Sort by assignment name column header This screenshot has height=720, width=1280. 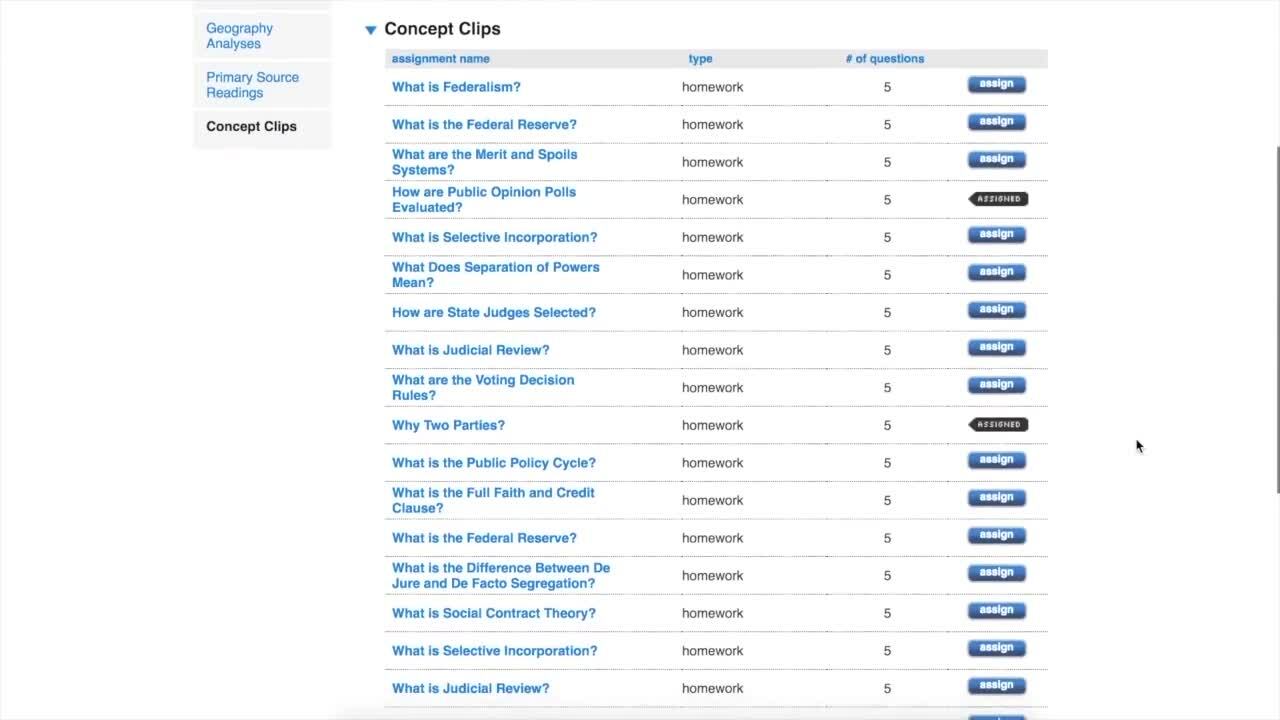pyautogui.click(x=440, y=59)
